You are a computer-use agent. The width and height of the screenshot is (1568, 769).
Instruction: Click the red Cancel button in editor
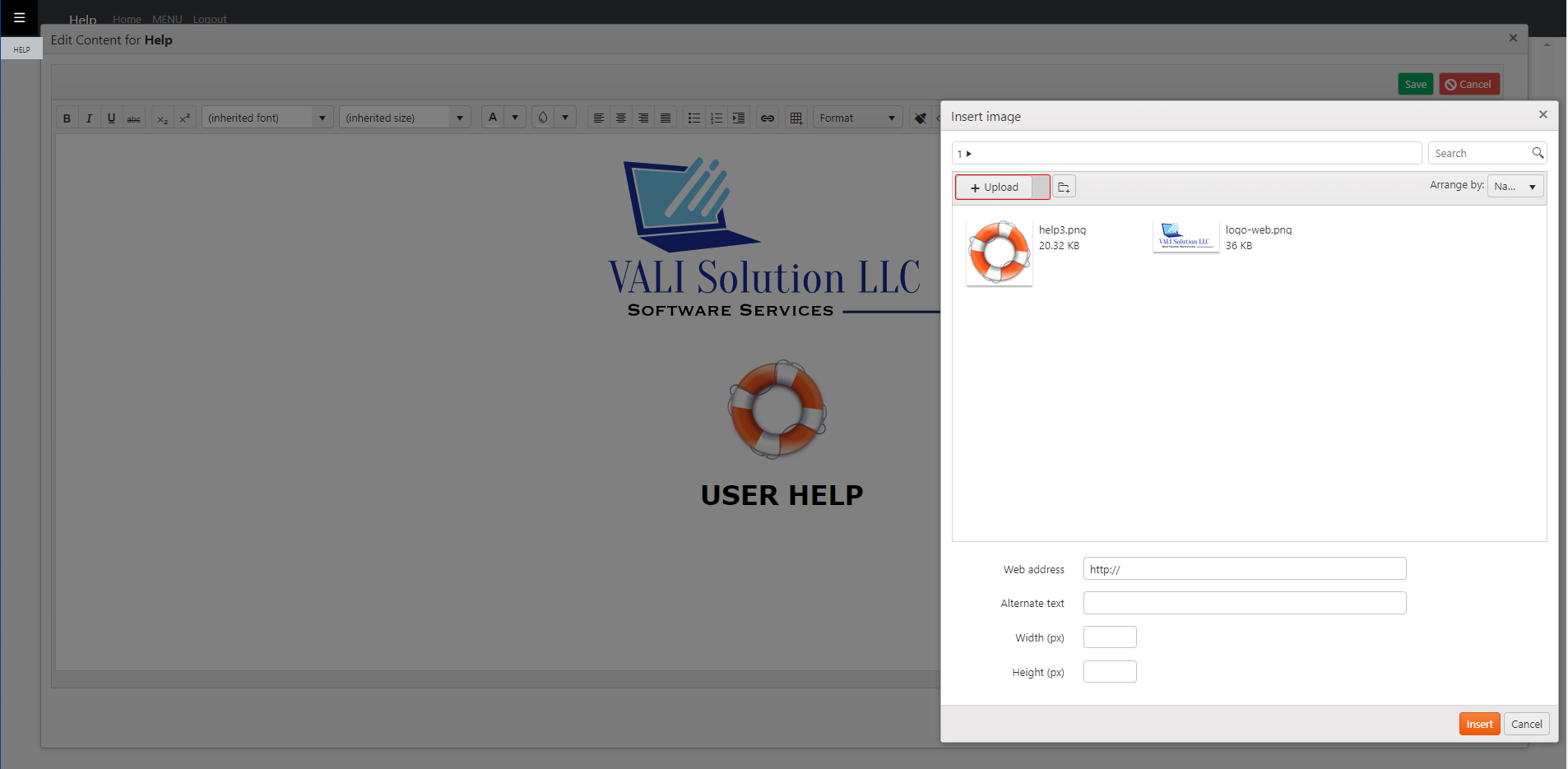pyautogui.click(x=1468, y=84)
